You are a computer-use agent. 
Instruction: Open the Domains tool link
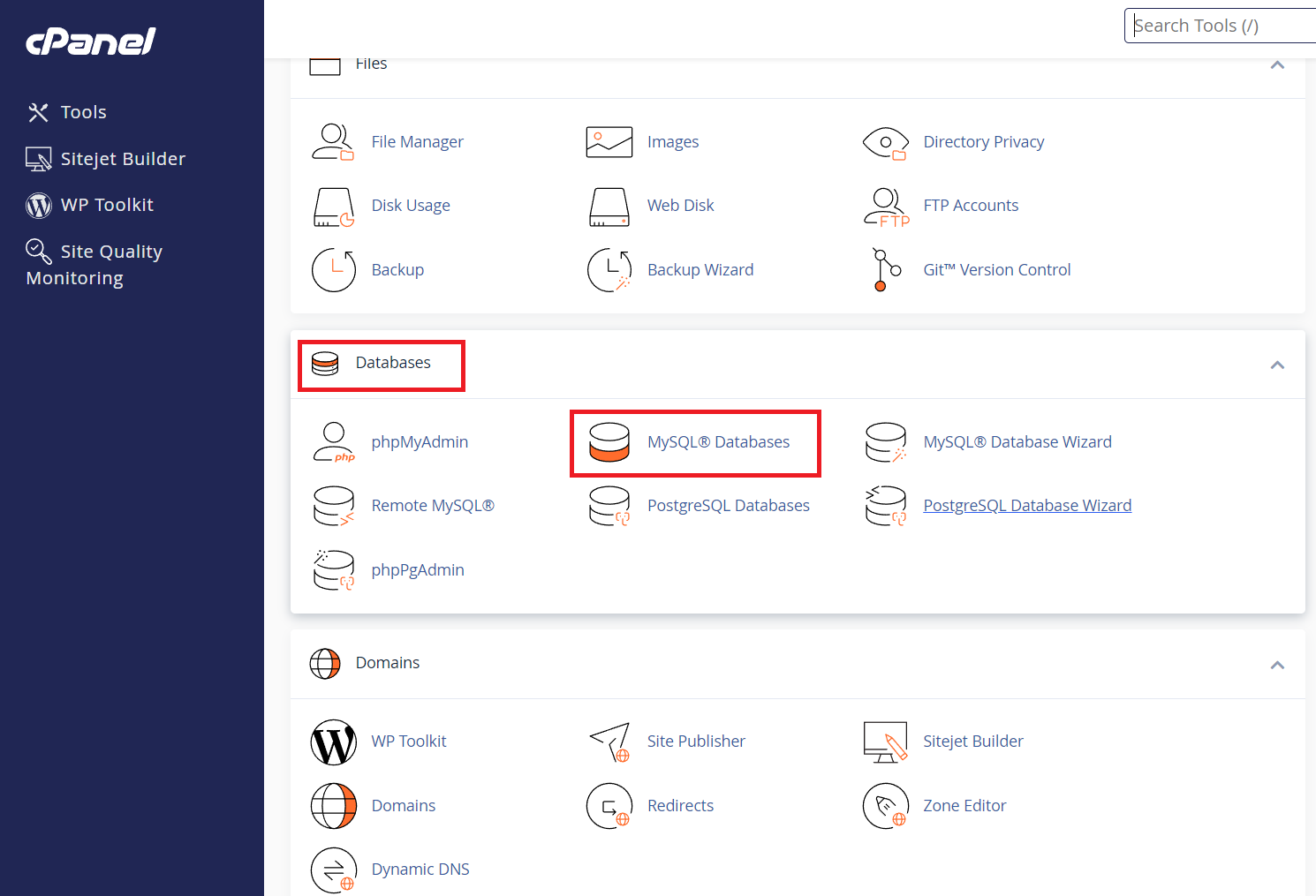click(404, 806)
